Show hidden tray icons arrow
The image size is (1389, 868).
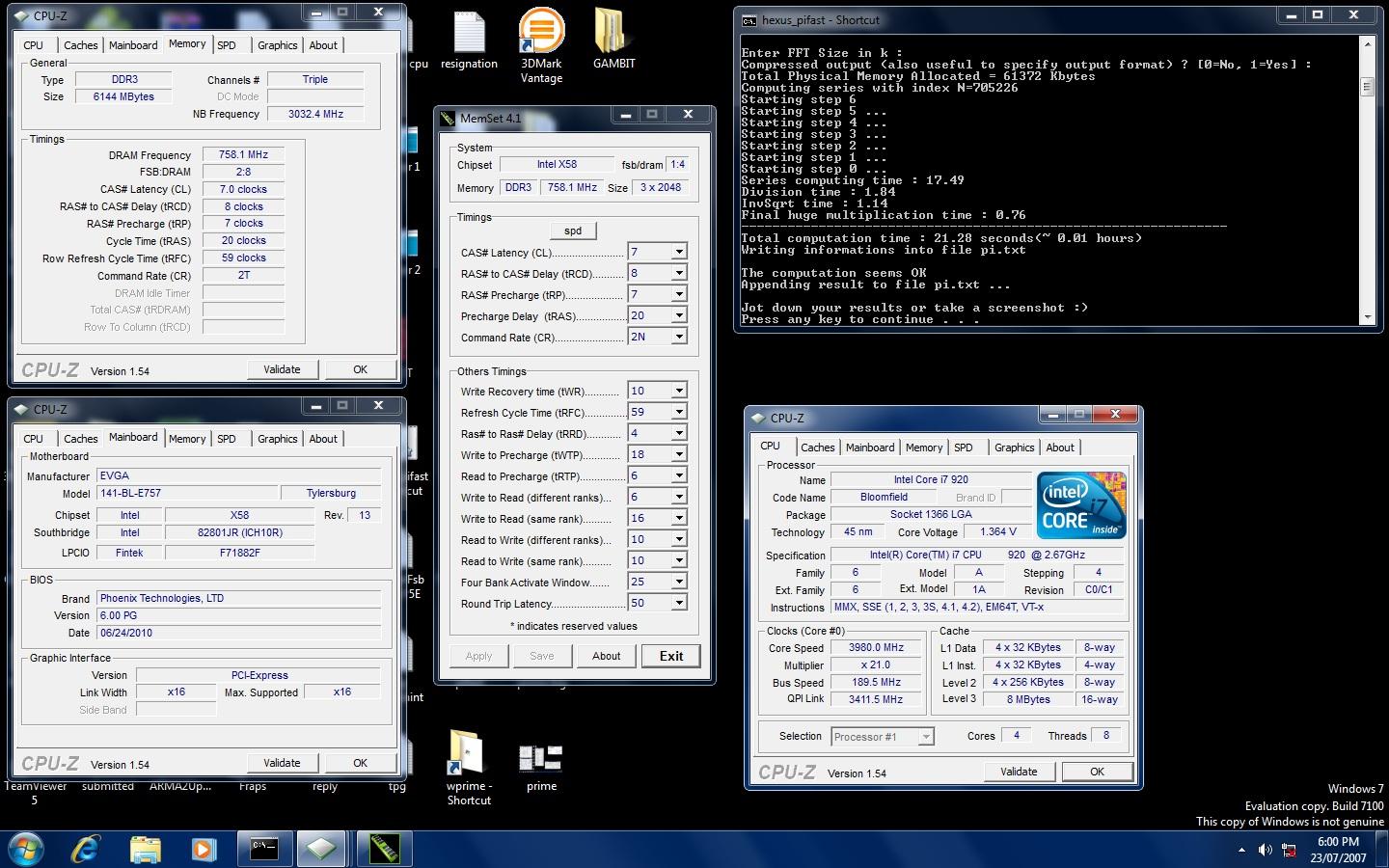point(1241,850)
